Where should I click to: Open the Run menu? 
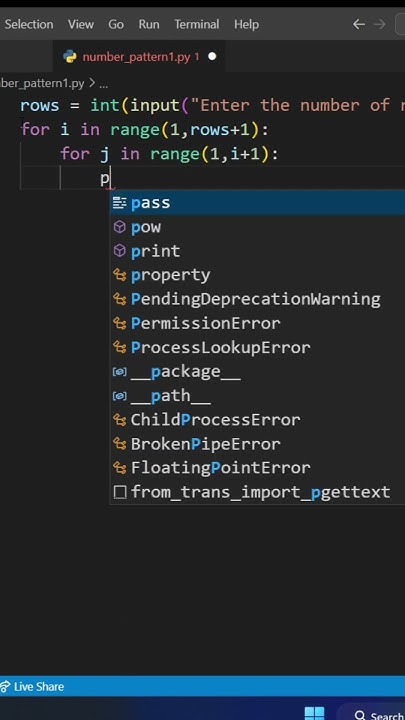(149, 24)
